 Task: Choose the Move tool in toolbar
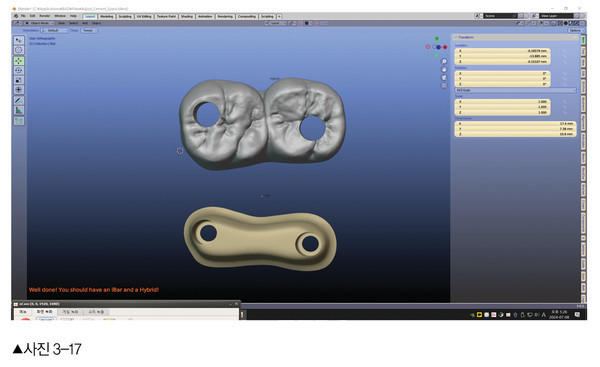pyautogui.click(x=19, y=61)
